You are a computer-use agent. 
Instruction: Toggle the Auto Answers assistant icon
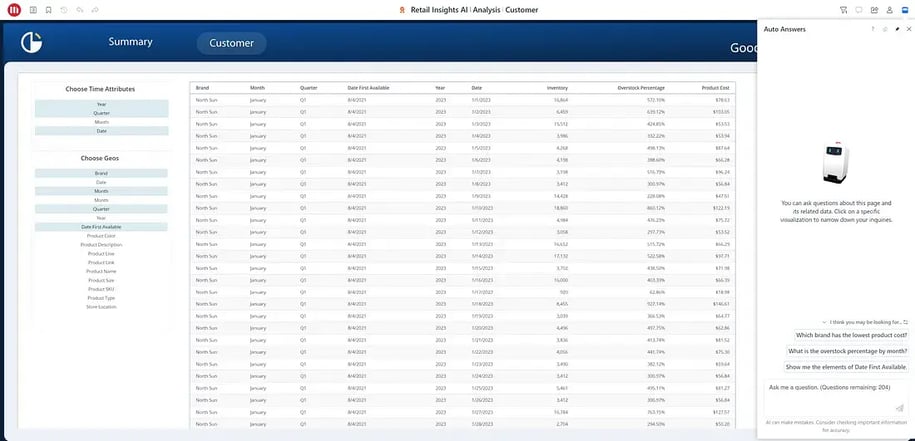coord(904,10)
